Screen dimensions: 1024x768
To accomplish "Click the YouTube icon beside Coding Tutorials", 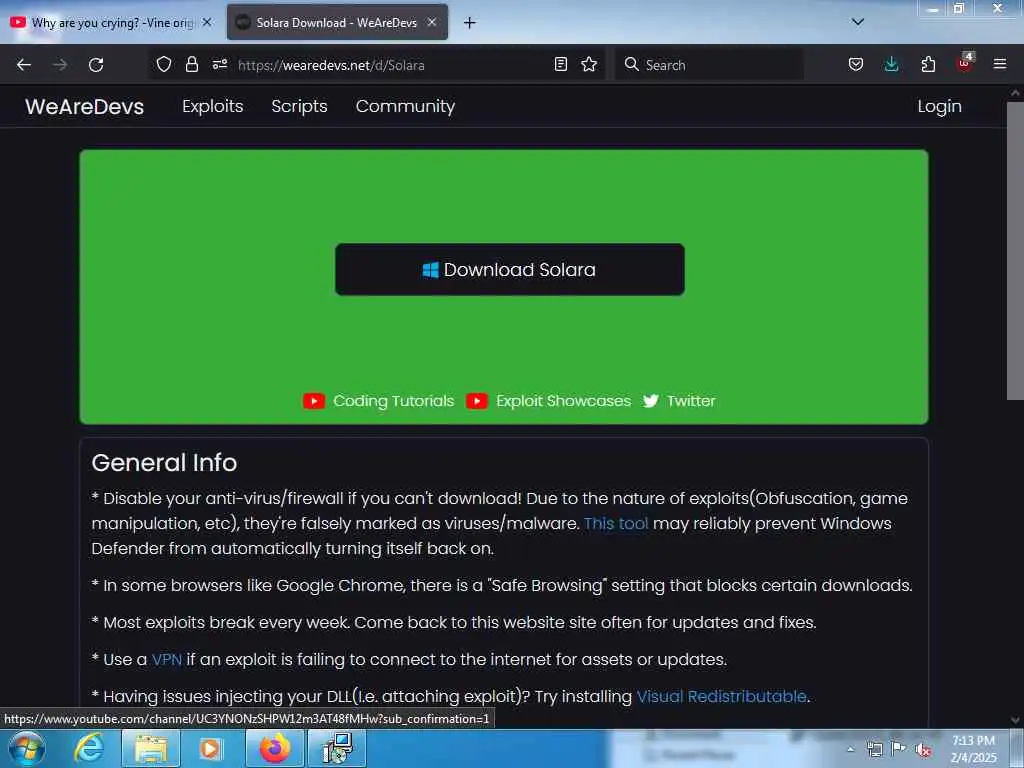I will (313, 401).
